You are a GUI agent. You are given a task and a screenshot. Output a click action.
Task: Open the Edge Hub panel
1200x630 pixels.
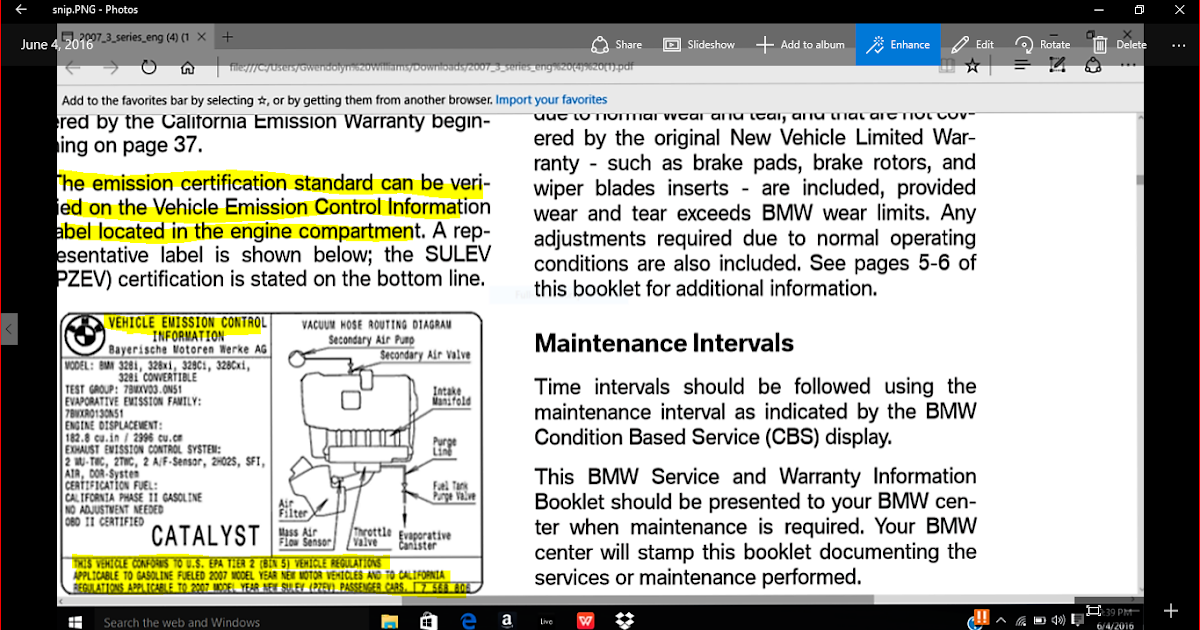coord(1021,66)
